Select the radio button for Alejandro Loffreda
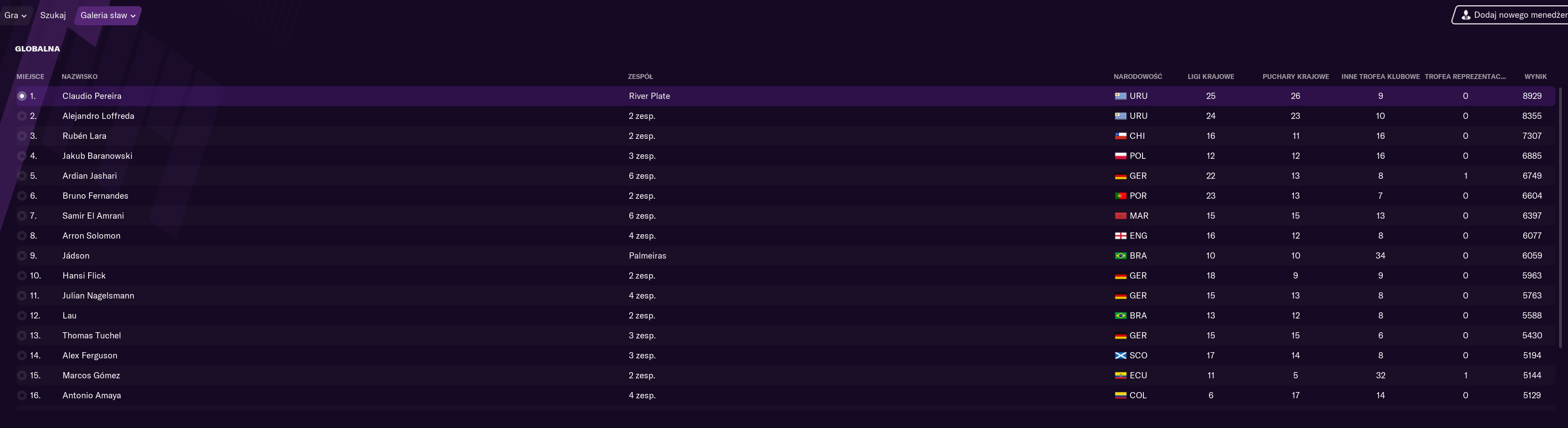The image size is (1568, 428). pos(22,116)
